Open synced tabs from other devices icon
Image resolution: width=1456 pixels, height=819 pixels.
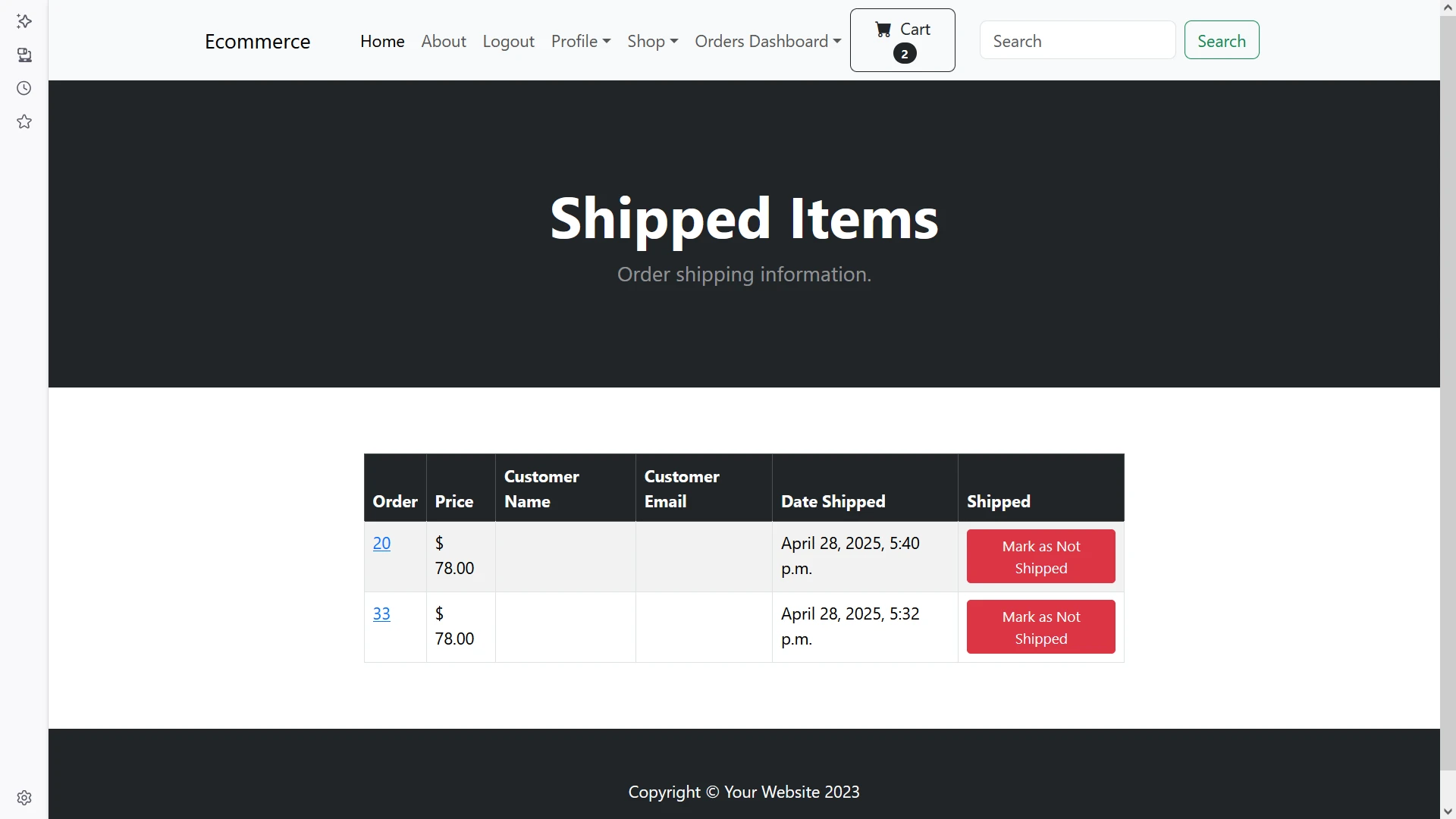(x=24, y=55)
